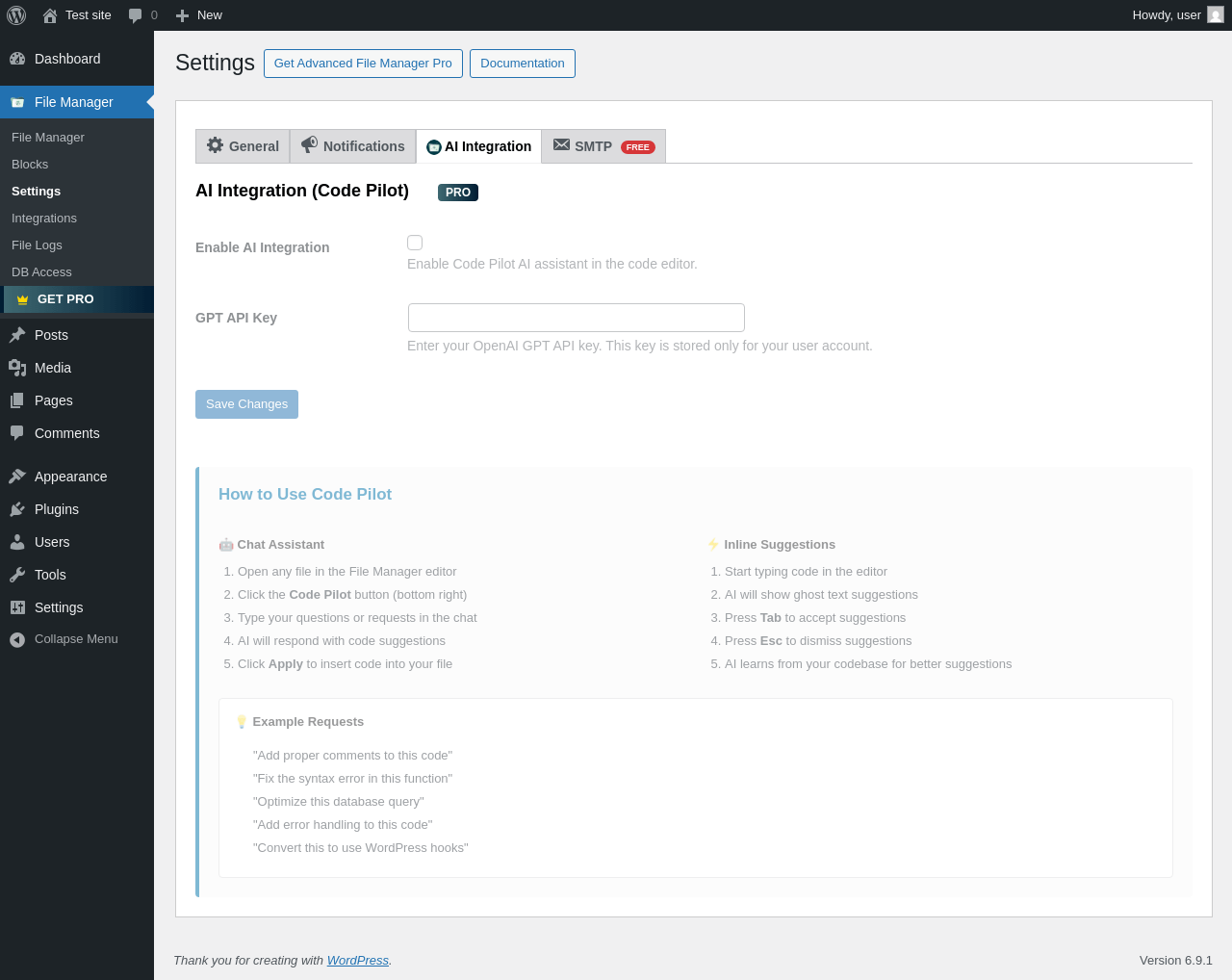The height and width of the screenshot is (980, 1232).
Task: Switch to the Notifications tab
Action: [353, 146]
